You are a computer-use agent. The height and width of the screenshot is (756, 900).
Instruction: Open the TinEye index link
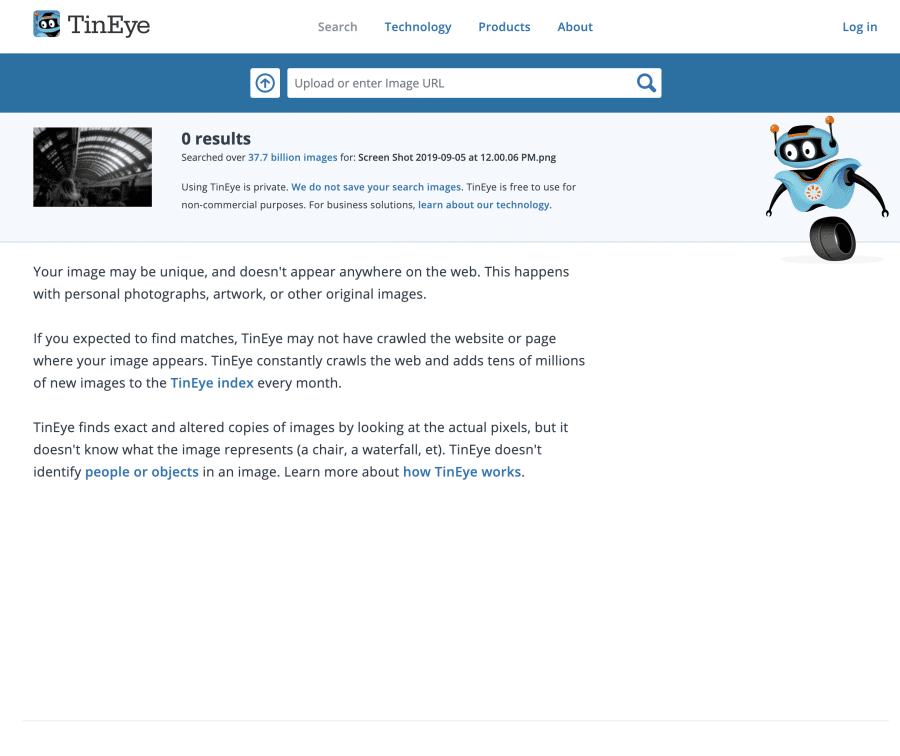point(212,383)
